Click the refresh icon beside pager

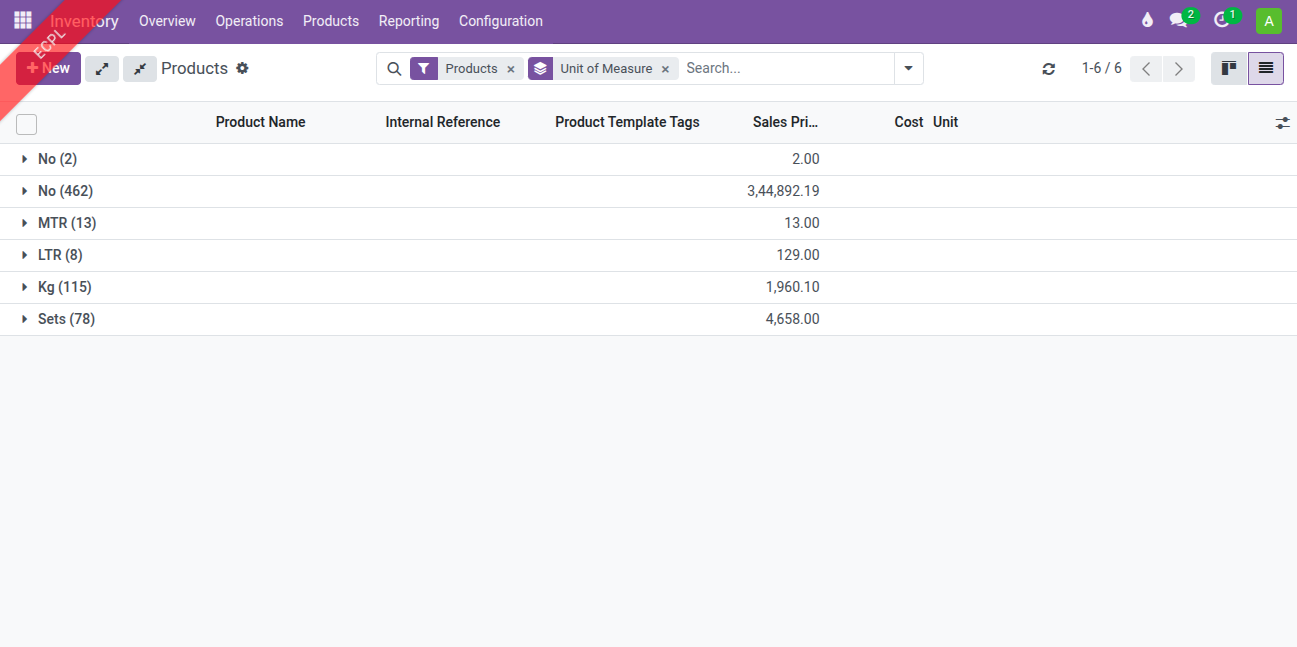click(x=1048, y=69)
